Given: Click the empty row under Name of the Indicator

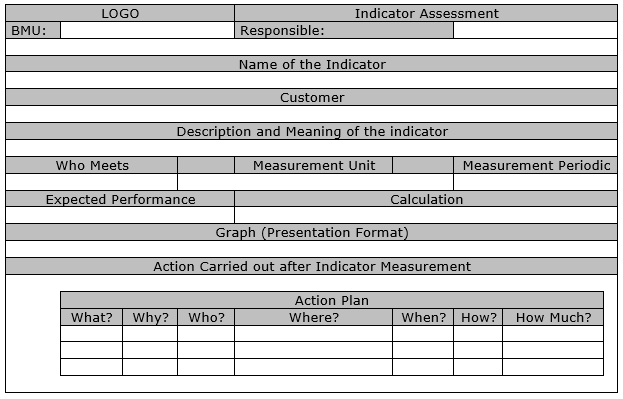Looking at the screenshot, I should tap(312, 80).
